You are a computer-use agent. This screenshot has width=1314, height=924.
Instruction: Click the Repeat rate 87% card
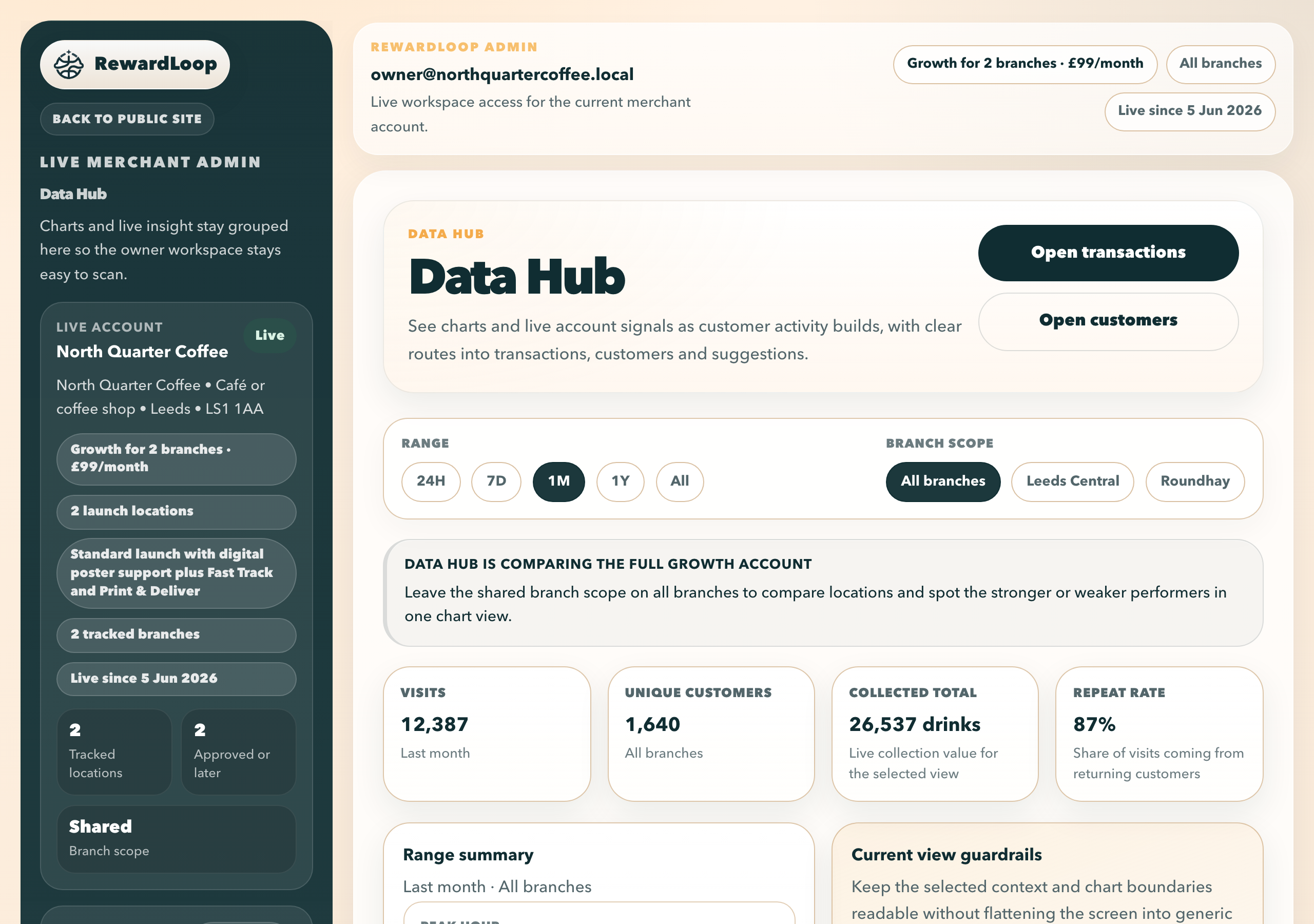(x=1159, y=734)
